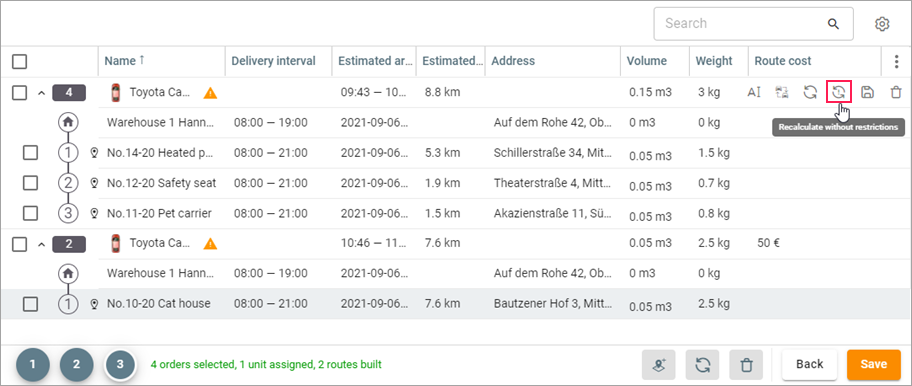Click the rename route icon
912x386 pixels.
[x=754, y=92]
